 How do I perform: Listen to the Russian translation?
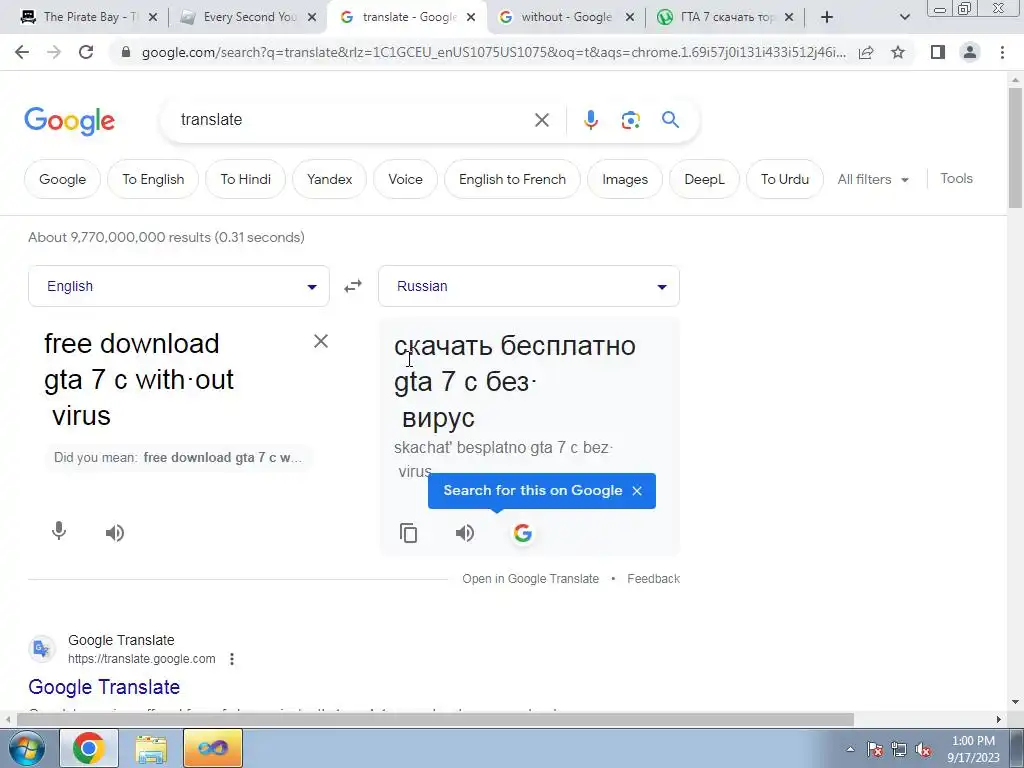pos(465,533)
